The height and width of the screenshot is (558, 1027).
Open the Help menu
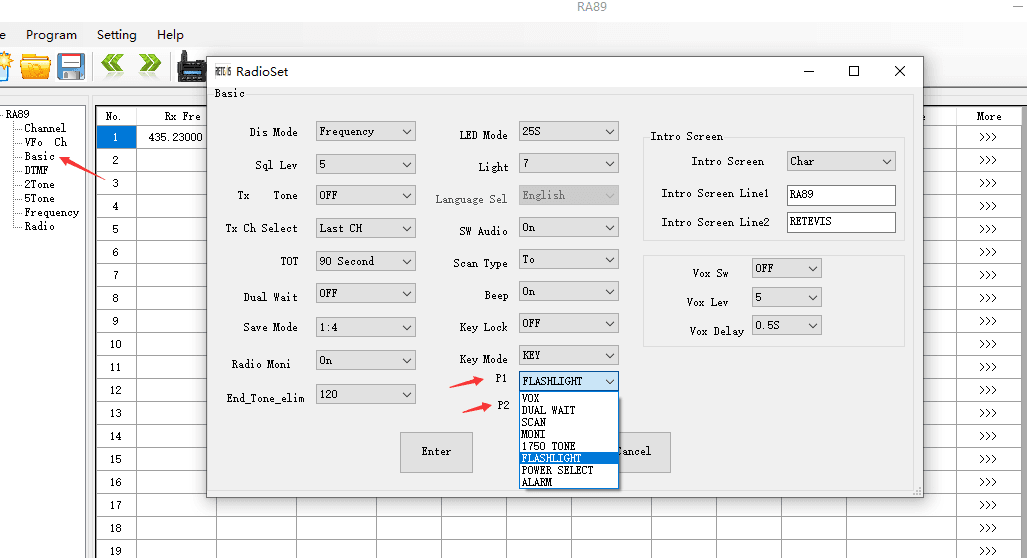[170, 35]
